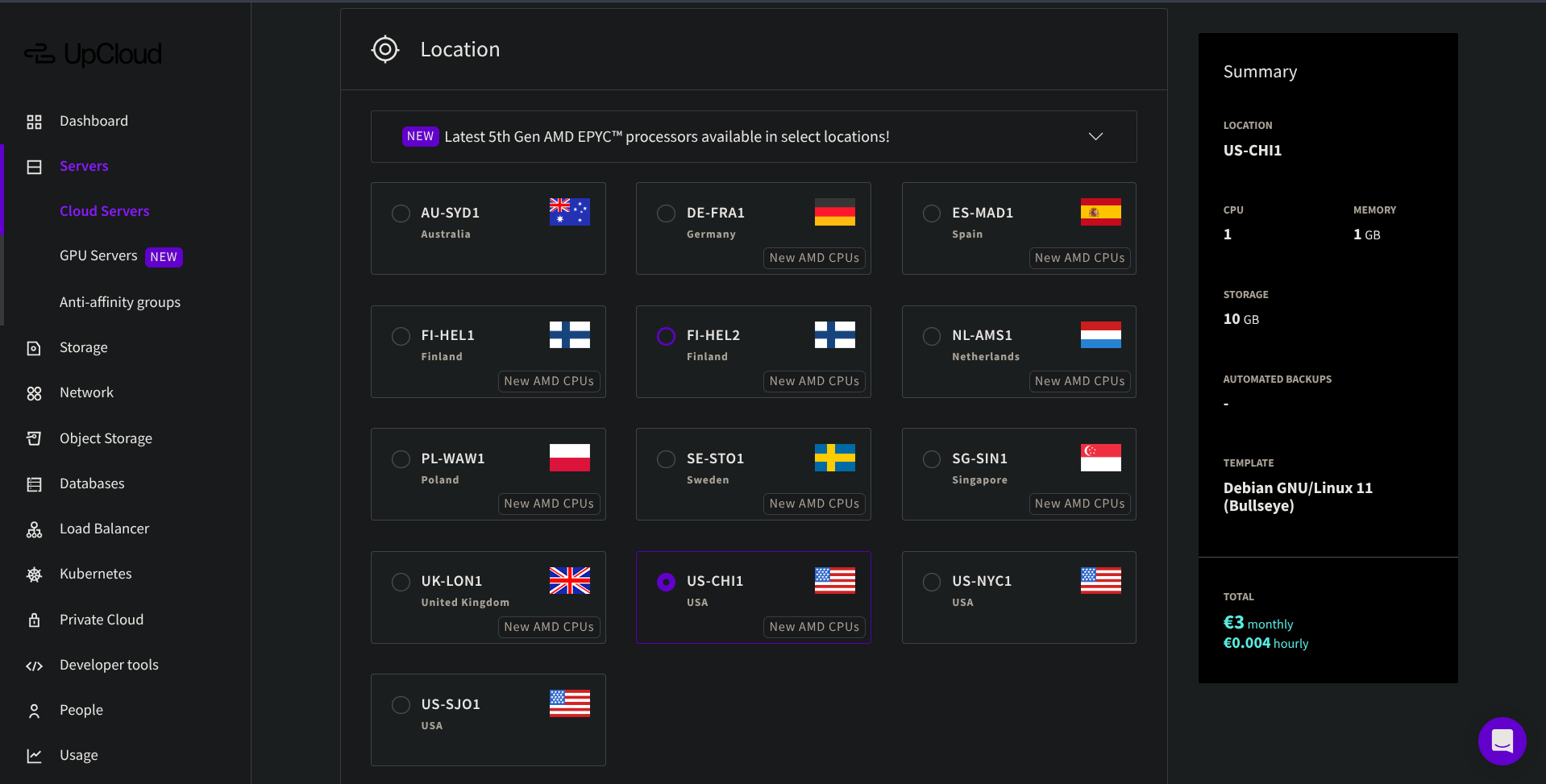Open the Databases page
Image resolution: width=1546 pixels, height=784 pixels.
click(92, 483)
